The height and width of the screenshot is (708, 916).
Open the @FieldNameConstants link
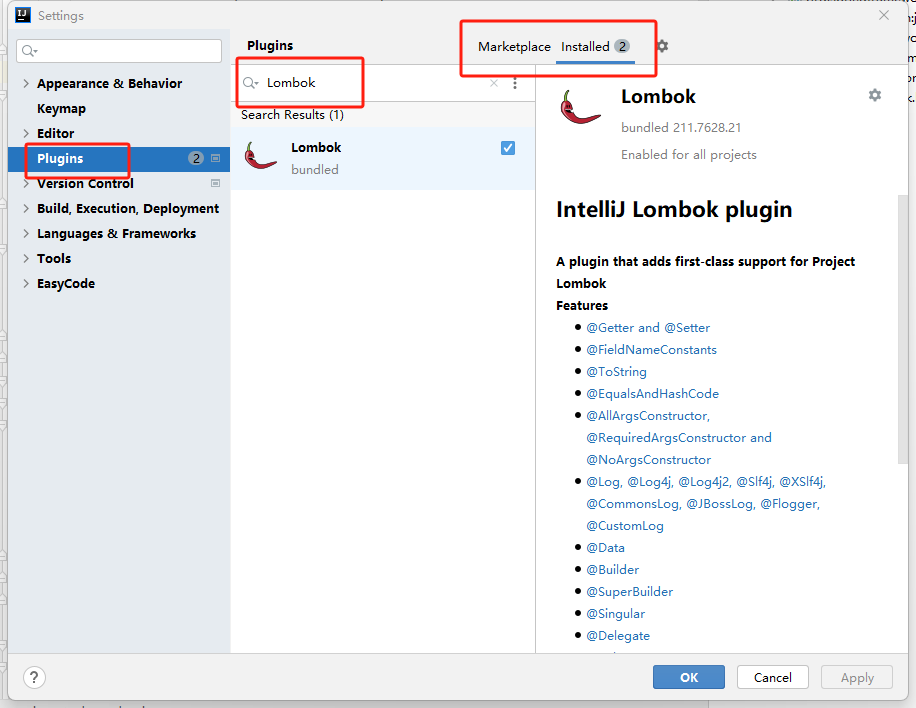[x=651, y=350]
